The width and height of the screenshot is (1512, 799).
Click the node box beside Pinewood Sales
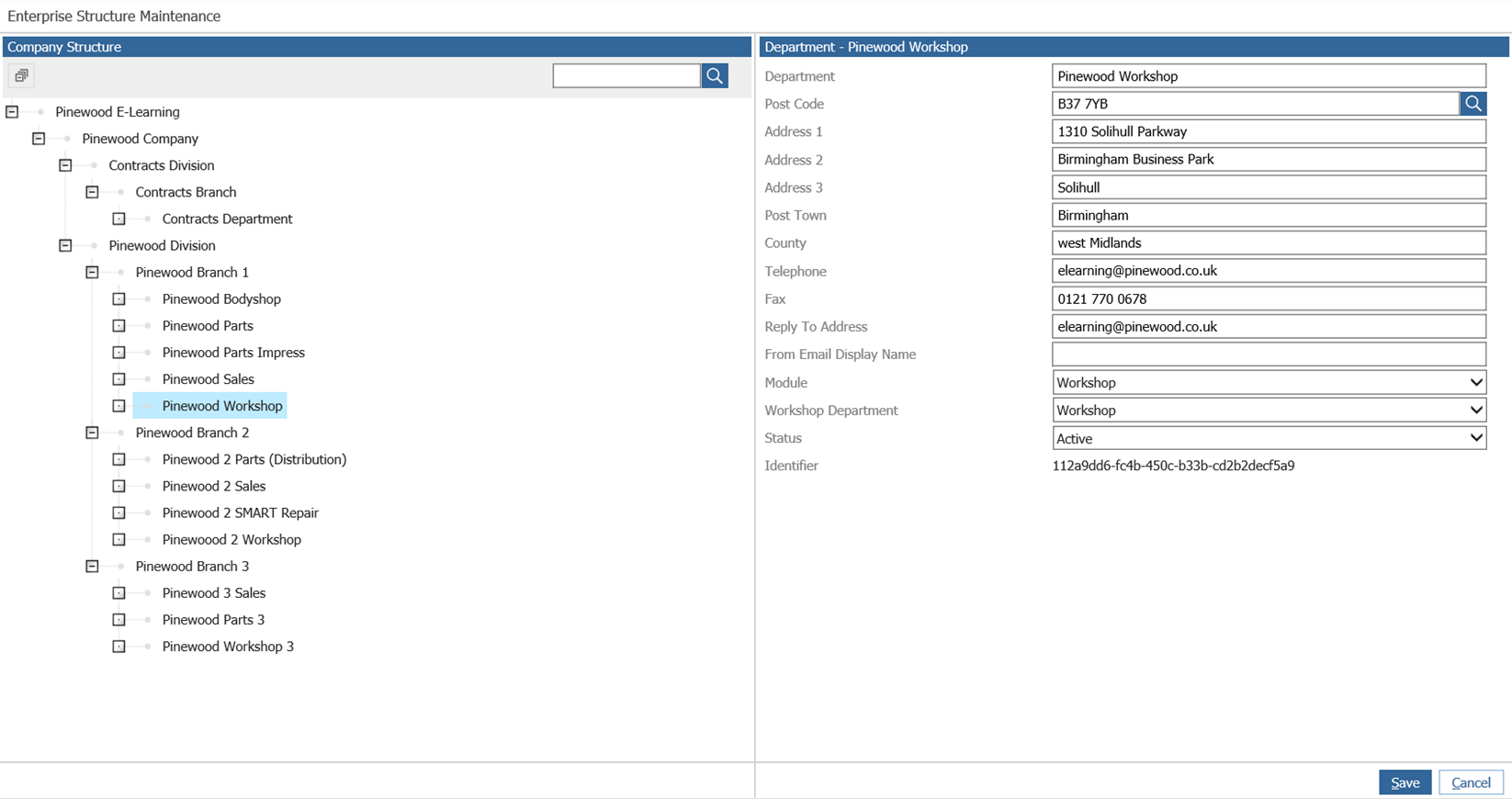coord(118,378)
